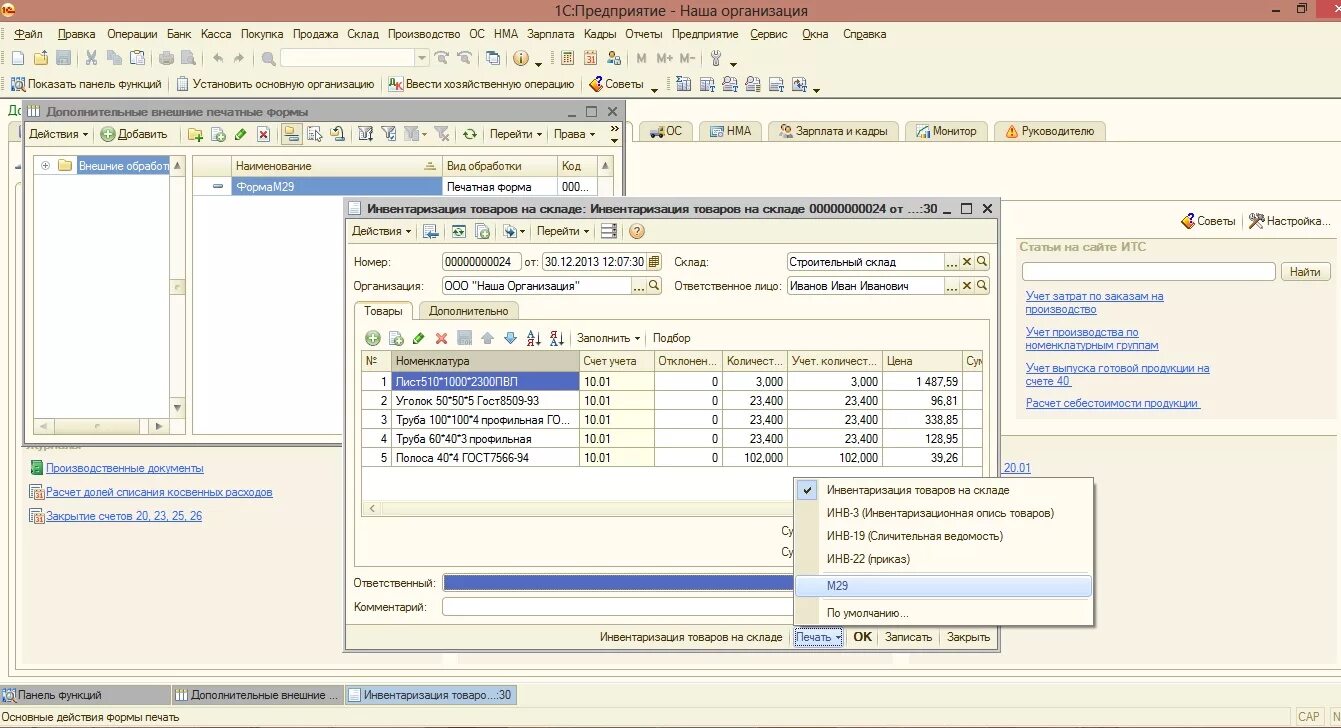Open the Calendar icon in main toolbar
Viewport: 1341px width, 728px height.
pyautogui.click(x=590, y=59)
